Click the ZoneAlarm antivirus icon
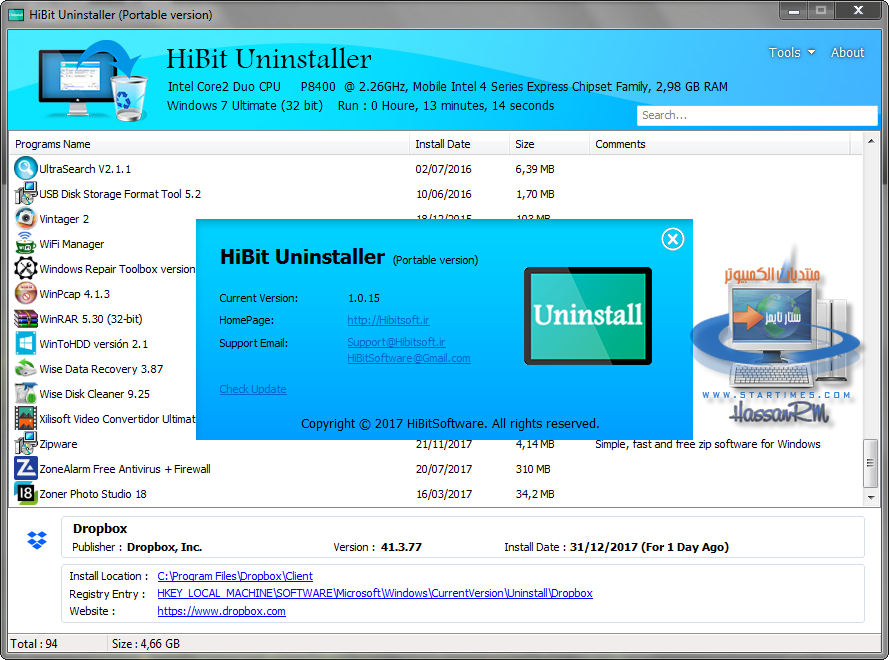 25,468
